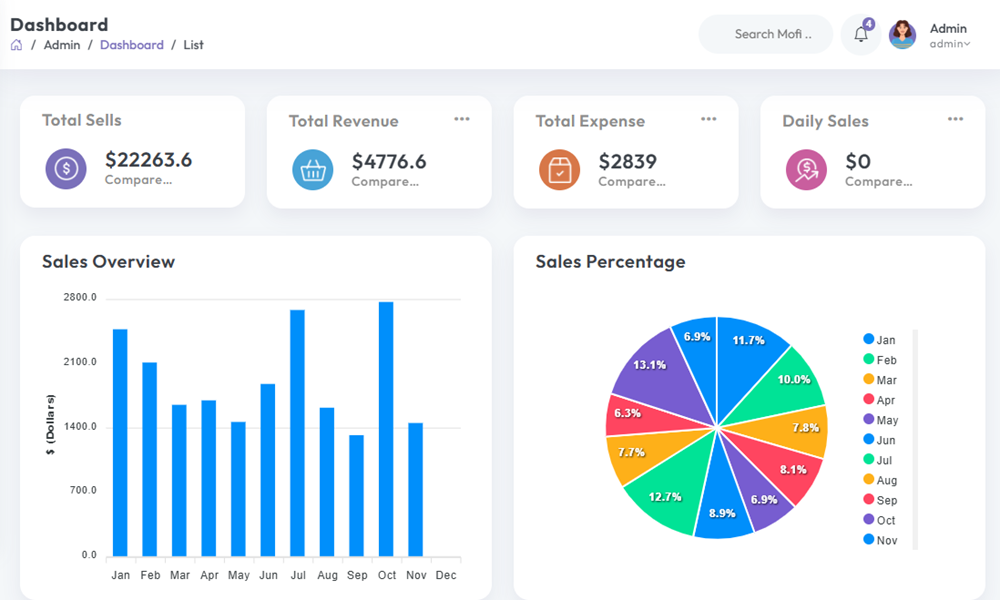
Task: Toggle Jan series in pie chart legend
Action: click(880, 340)
